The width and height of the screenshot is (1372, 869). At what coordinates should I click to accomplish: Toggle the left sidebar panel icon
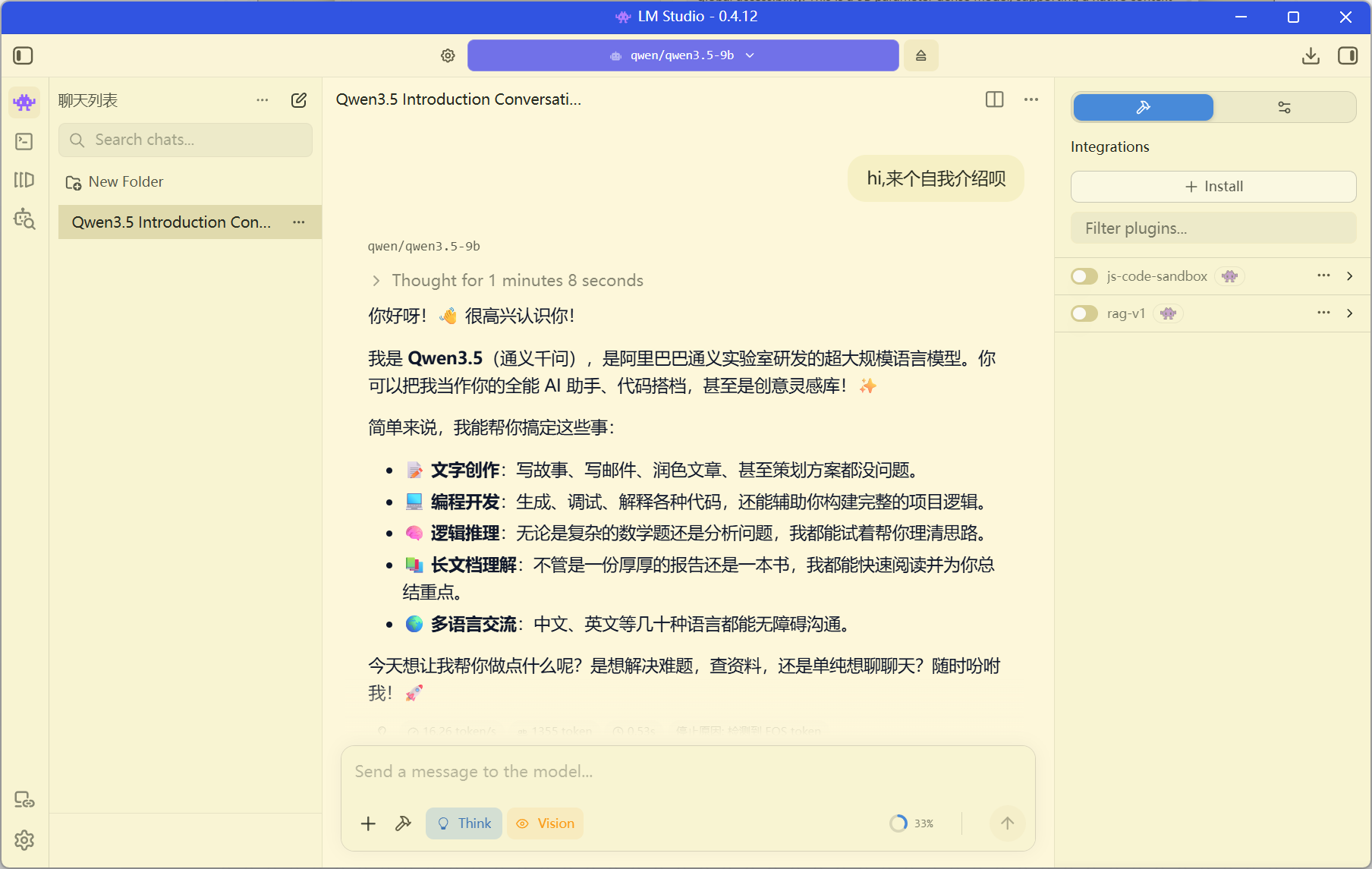pos(24,55)
